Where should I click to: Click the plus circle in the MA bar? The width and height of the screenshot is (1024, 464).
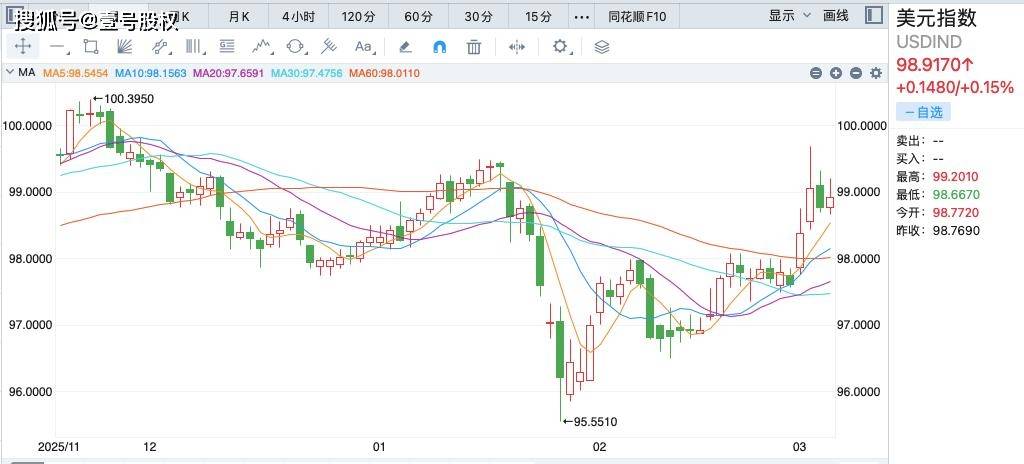836,73
